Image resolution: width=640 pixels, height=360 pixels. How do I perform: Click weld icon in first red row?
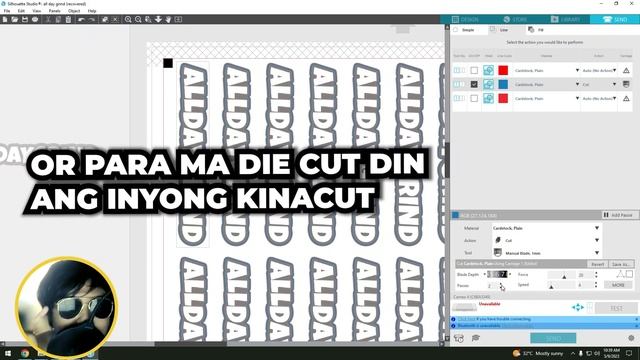pos(488,70)
